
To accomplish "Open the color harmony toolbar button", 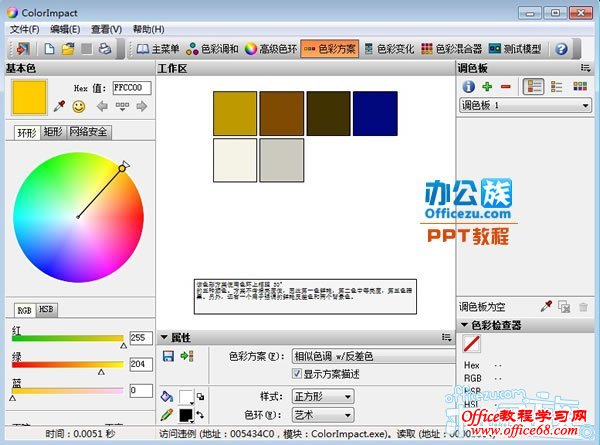I will click(x=212, y=49).
